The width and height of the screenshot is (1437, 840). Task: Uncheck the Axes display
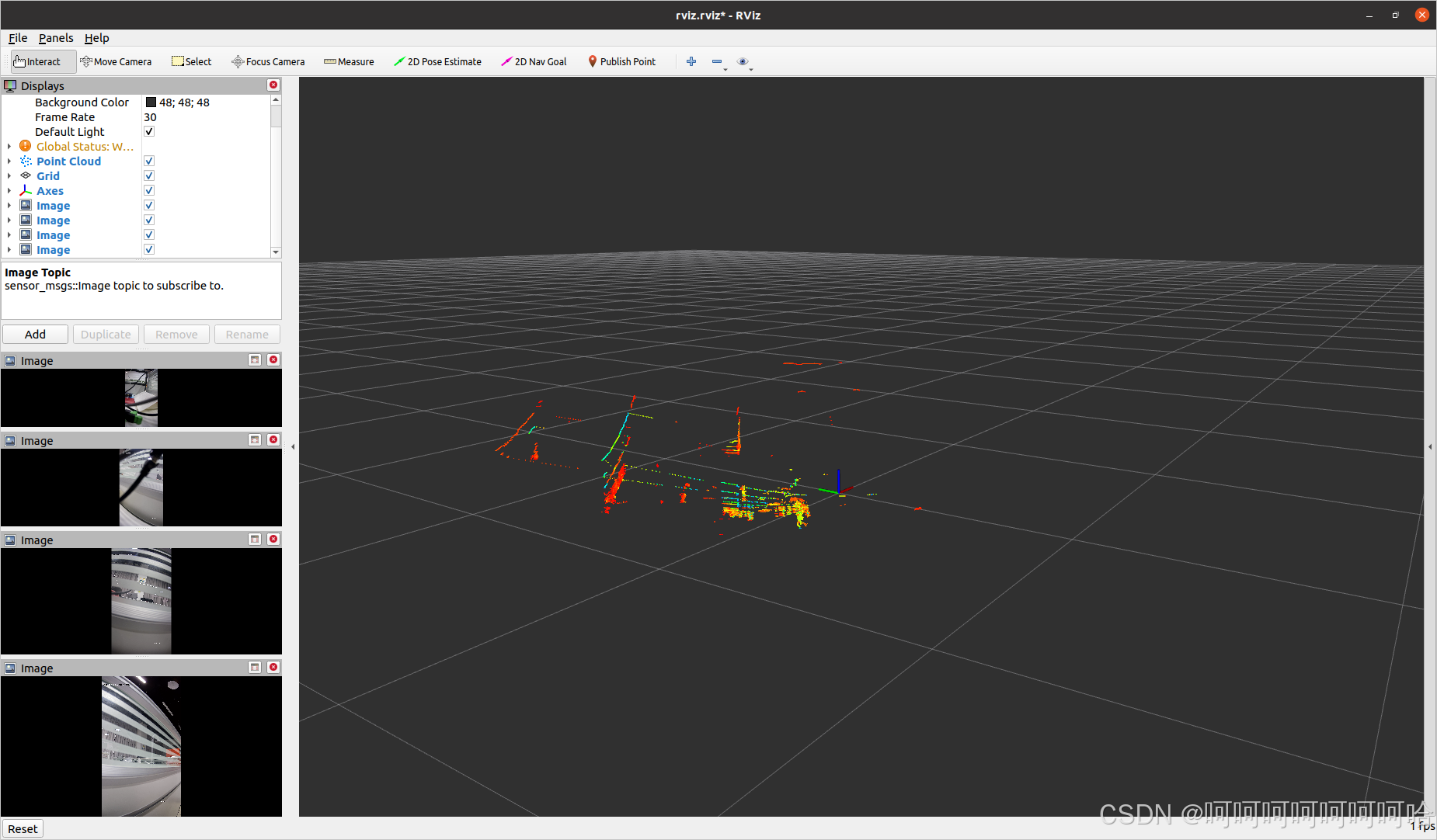point(149,190)
